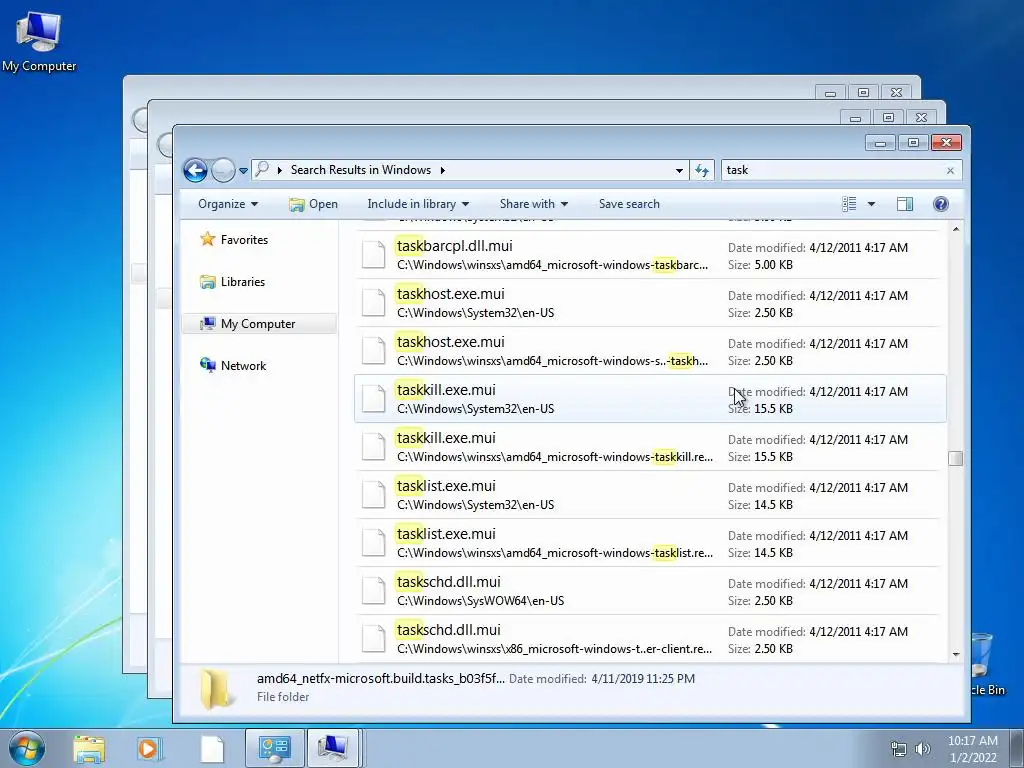Screen dimensions: 1024x768
Task: Click file icon of taskschd.dll.mui in SysWOW64
Action: pos(374,590)
